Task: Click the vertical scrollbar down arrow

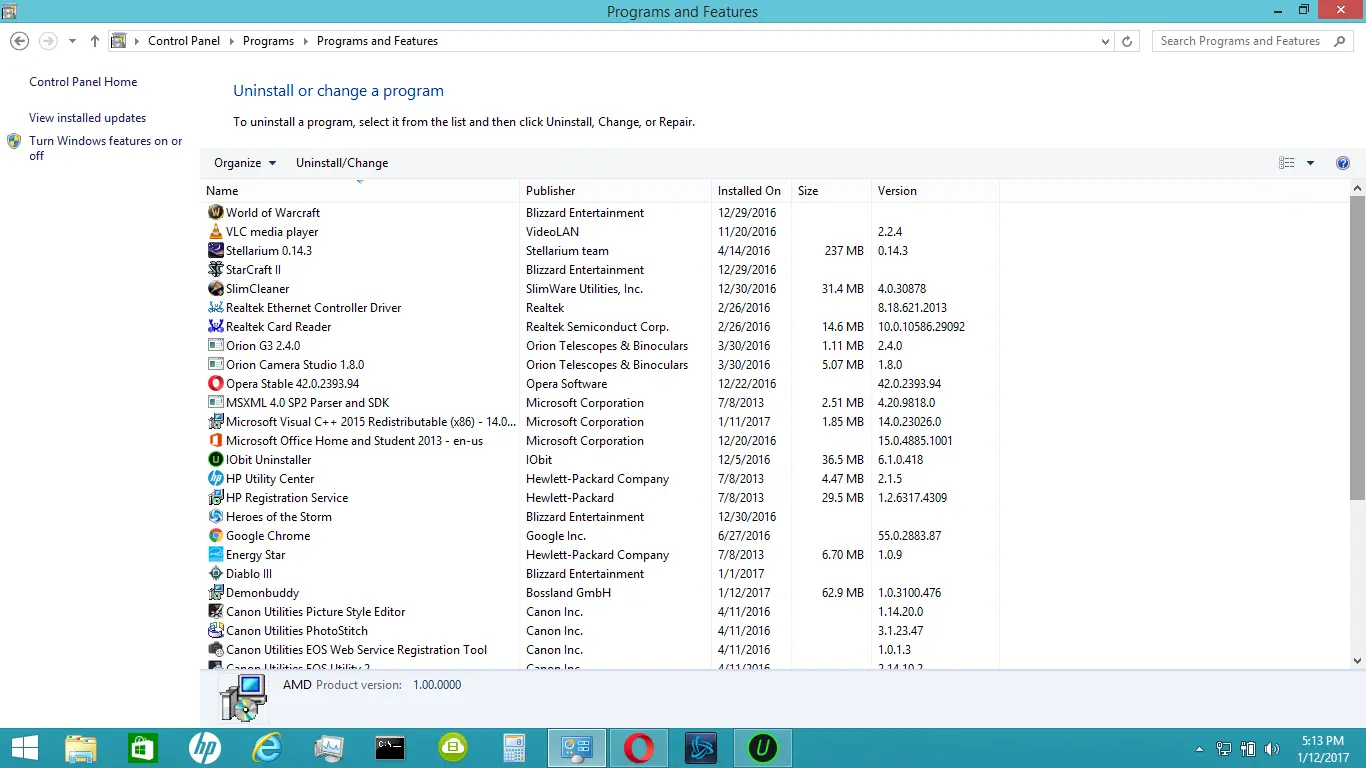Action: click(1357, 661)
